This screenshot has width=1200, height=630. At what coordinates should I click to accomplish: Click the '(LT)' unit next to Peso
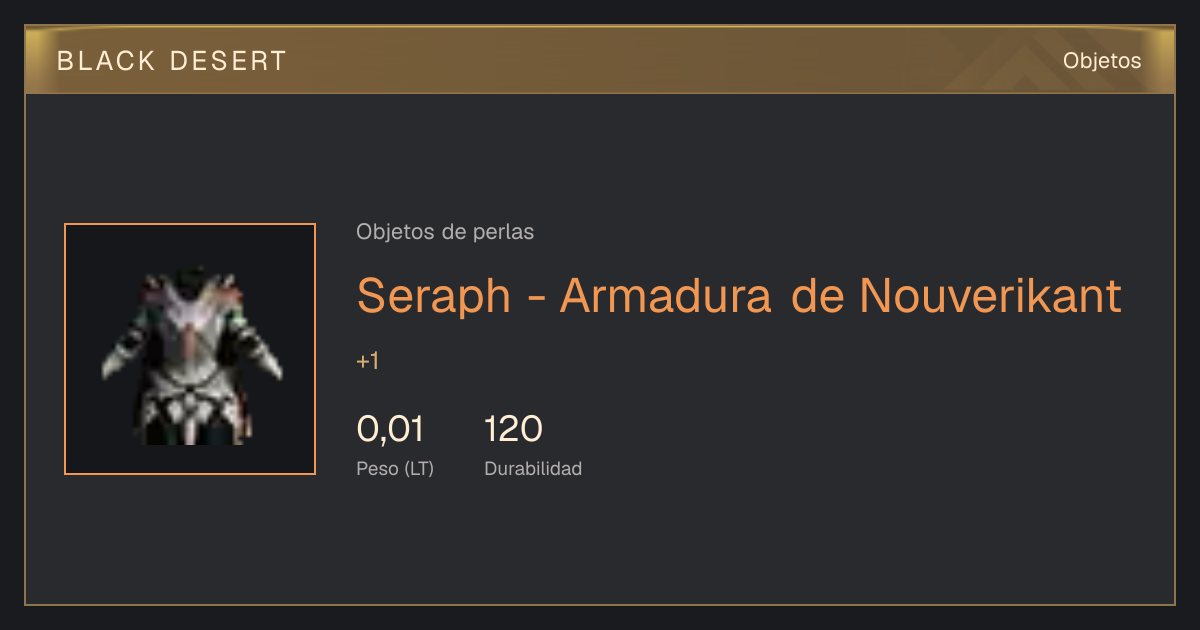419,469
